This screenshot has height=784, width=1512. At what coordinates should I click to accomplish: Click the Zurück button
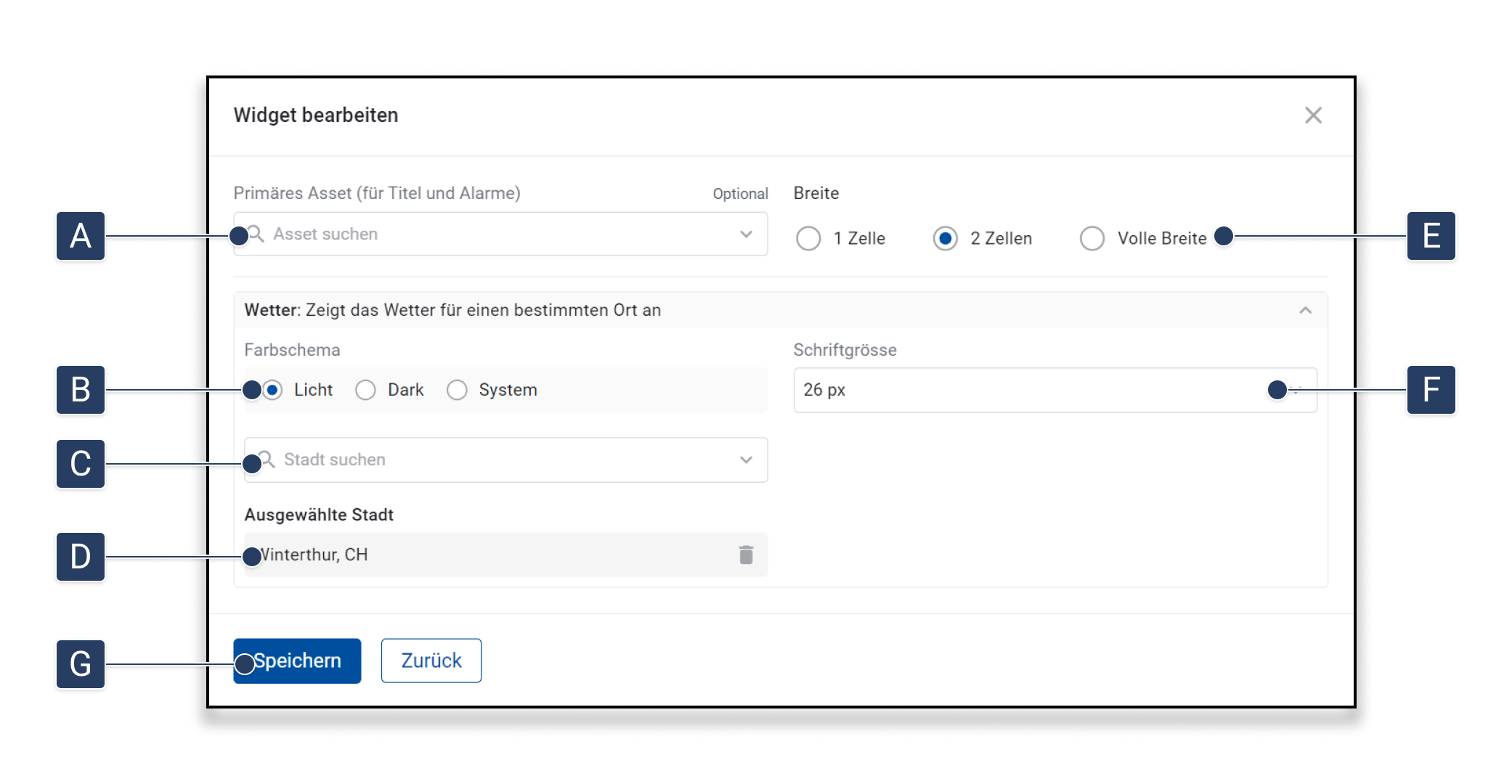(431, 661)
